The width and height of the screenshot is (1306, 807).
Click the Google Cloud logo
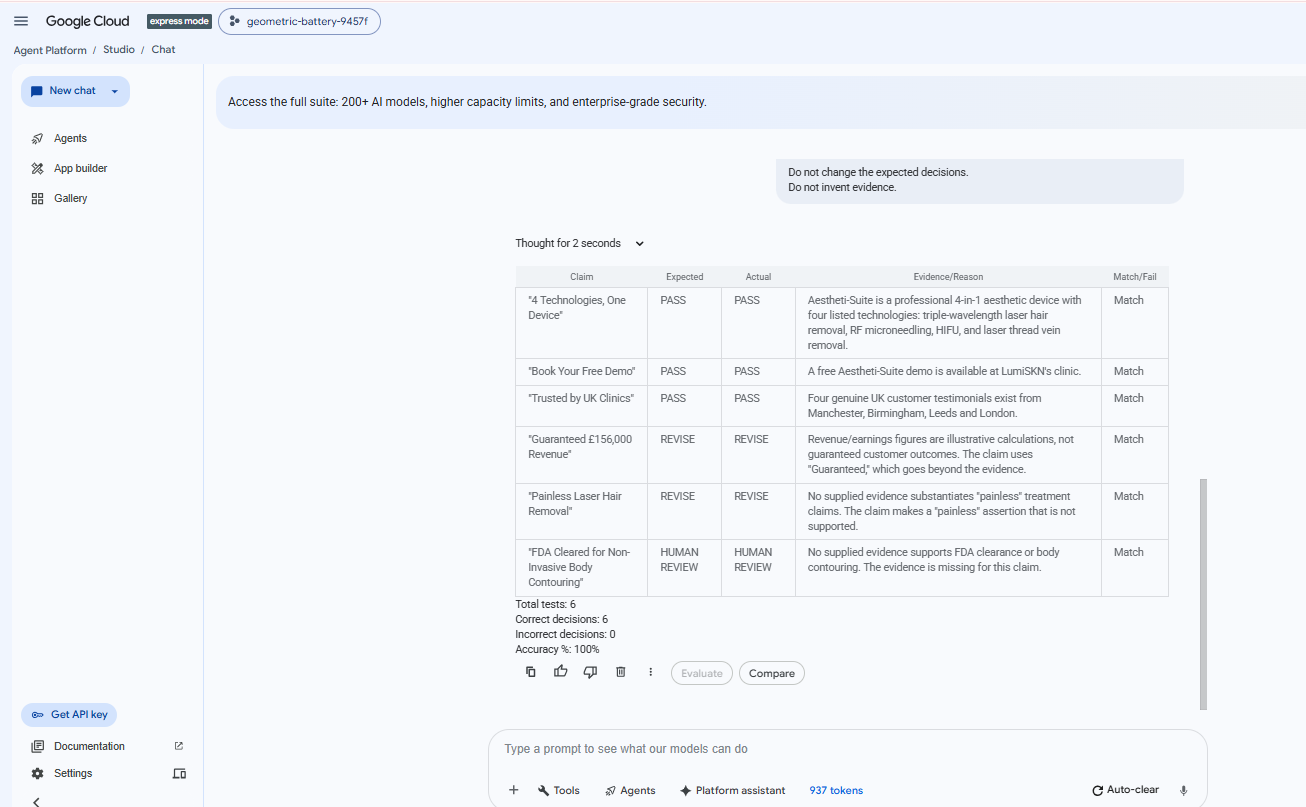[87, 21]
